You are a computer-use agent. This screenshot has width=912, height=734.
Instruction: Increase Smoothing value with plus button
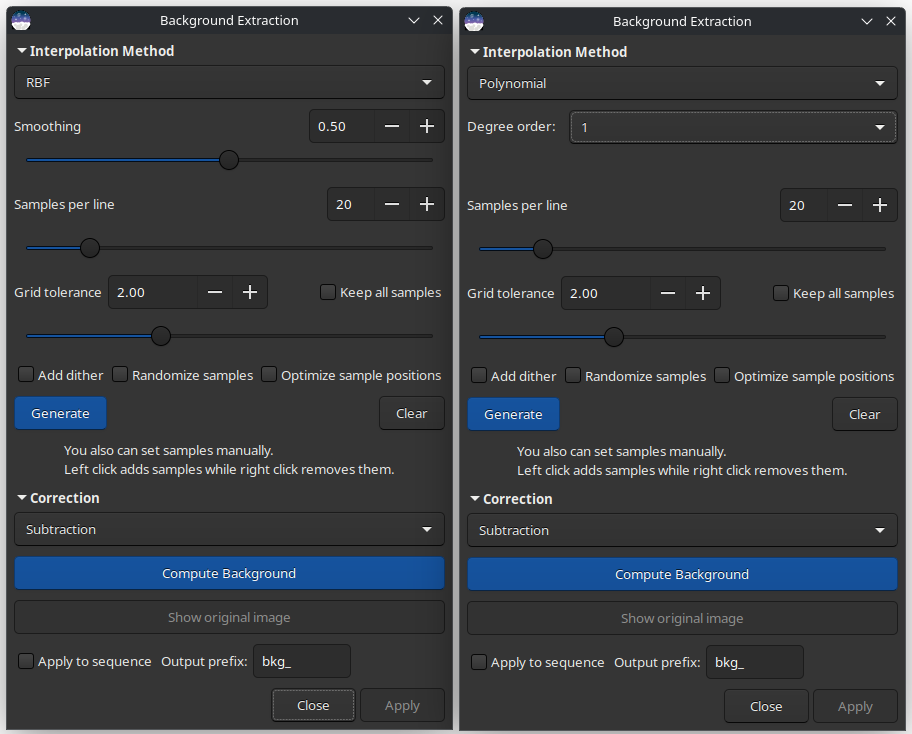click(427, 126)
